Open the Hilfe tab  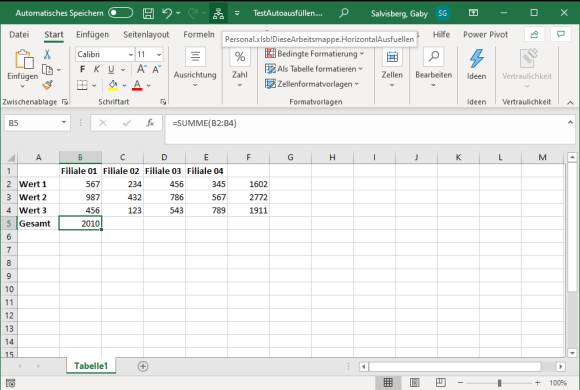pos(441,35)
